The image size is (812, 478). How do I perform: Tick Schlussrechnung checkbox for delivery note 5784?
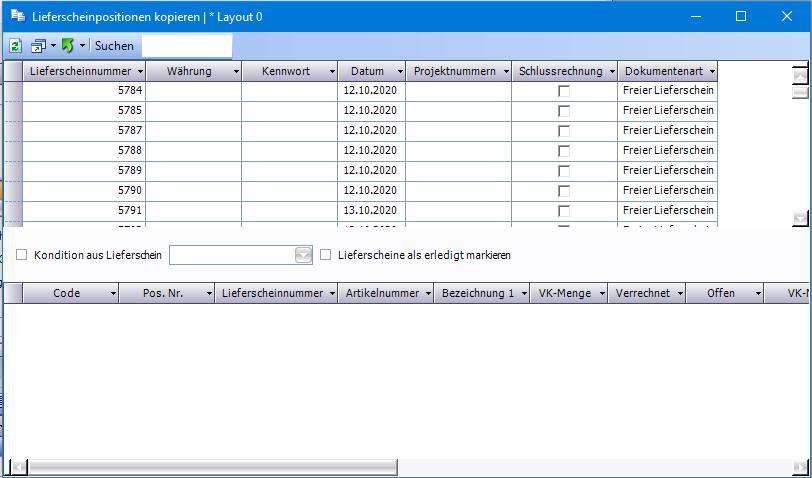(x=564, y=91)
